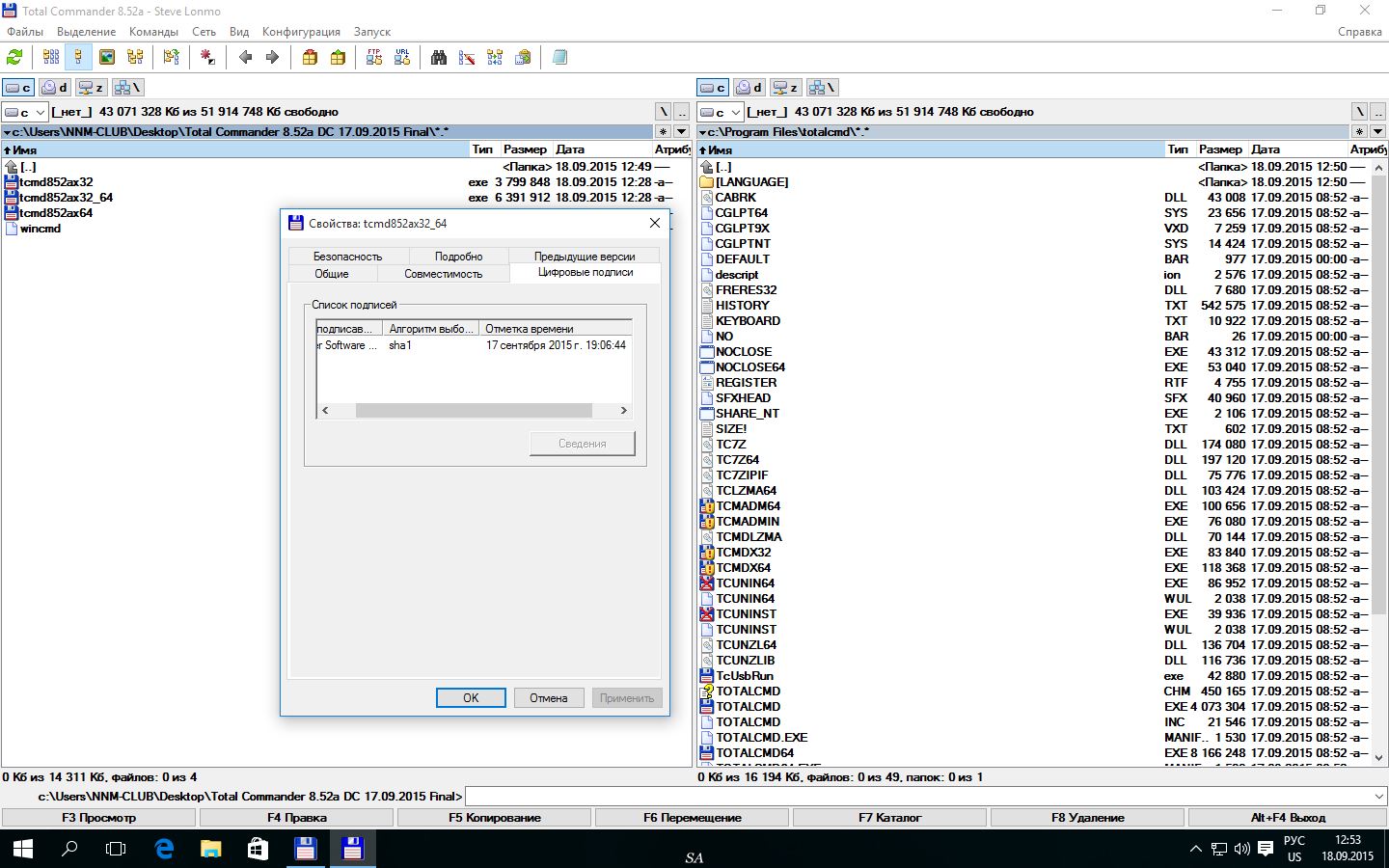Click Отмена in the properties dialog

548,698
